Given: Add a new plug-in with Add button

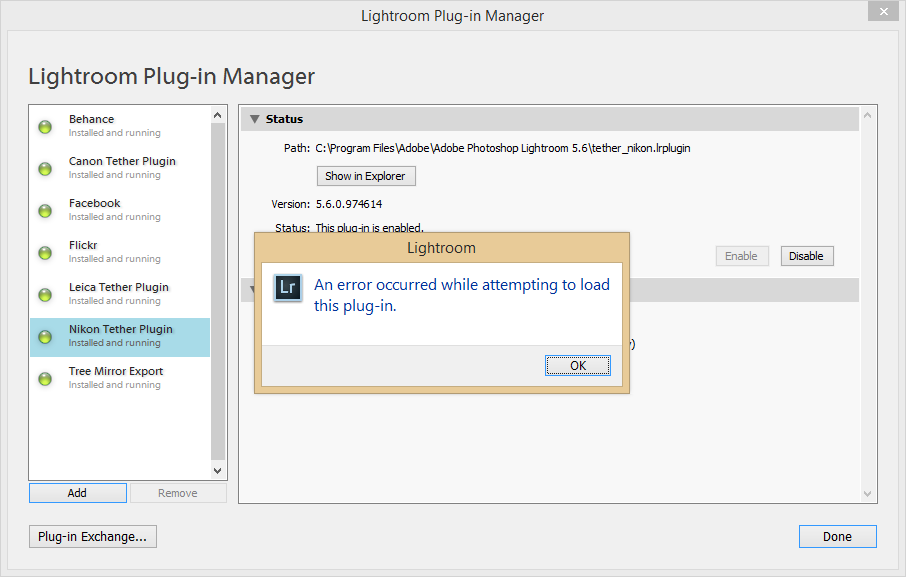Looking at the screenshot, I should point(77,493).
